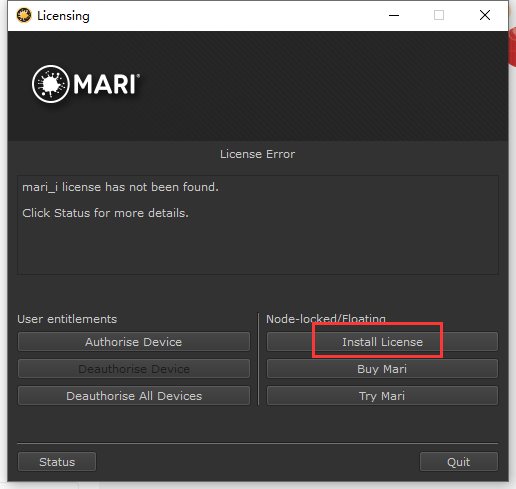Click the 'Click Status for more details' text
The width and height of the screenshot is (516, 489).
coord(105,213)
